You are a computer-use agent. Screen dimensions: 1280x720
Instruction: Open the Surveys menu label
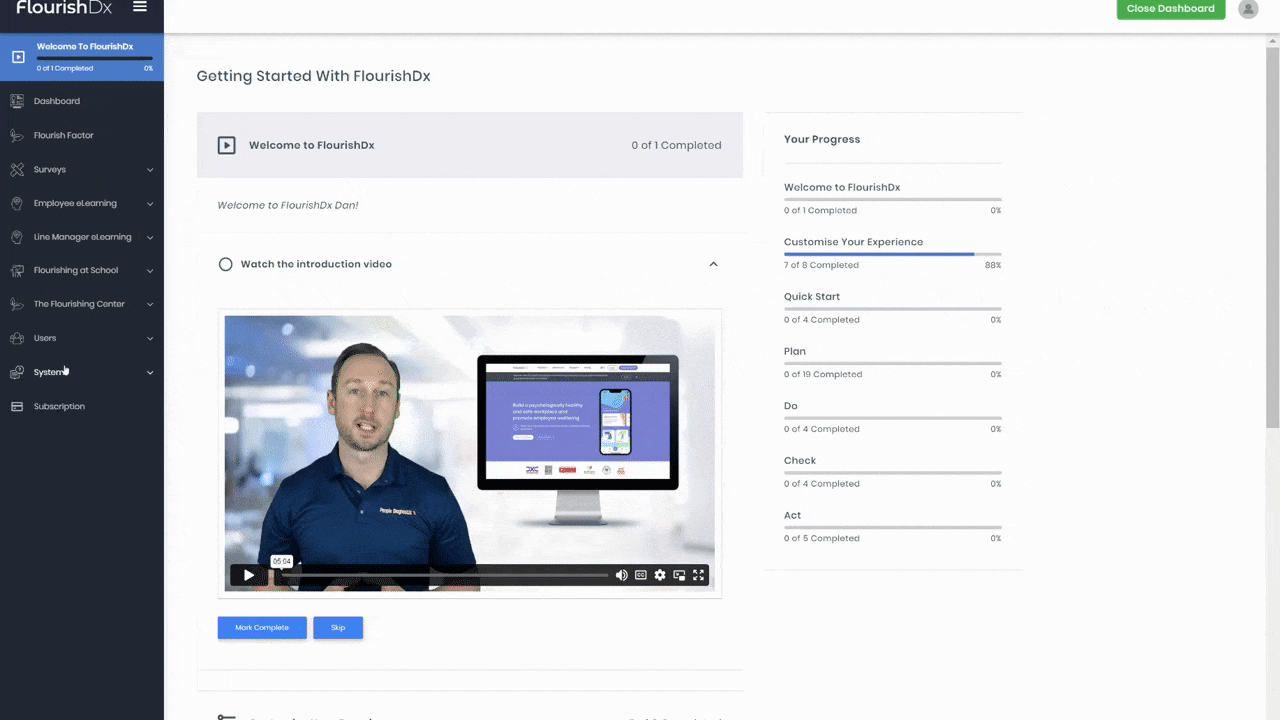50,170
